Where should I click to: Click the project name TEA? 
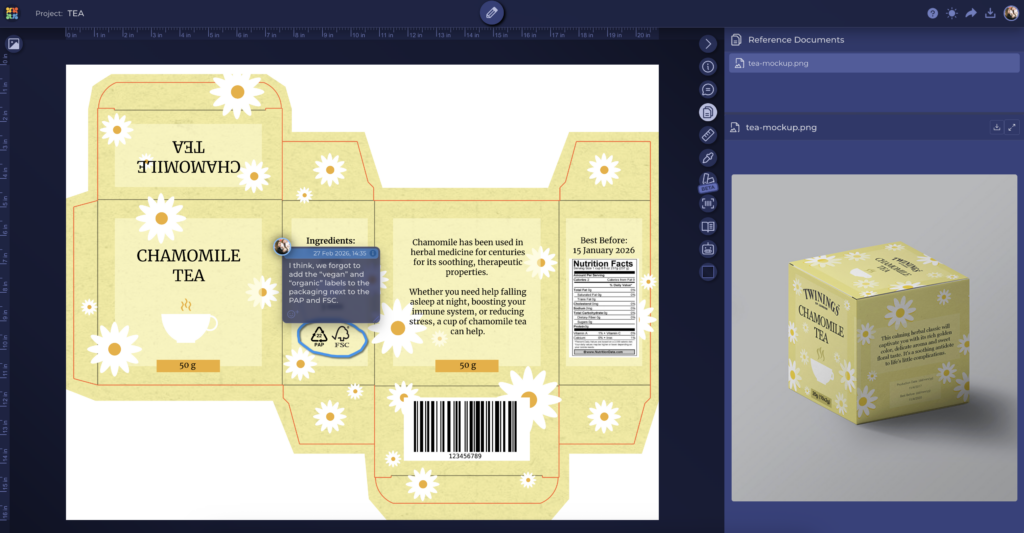[x=76, y=13]
